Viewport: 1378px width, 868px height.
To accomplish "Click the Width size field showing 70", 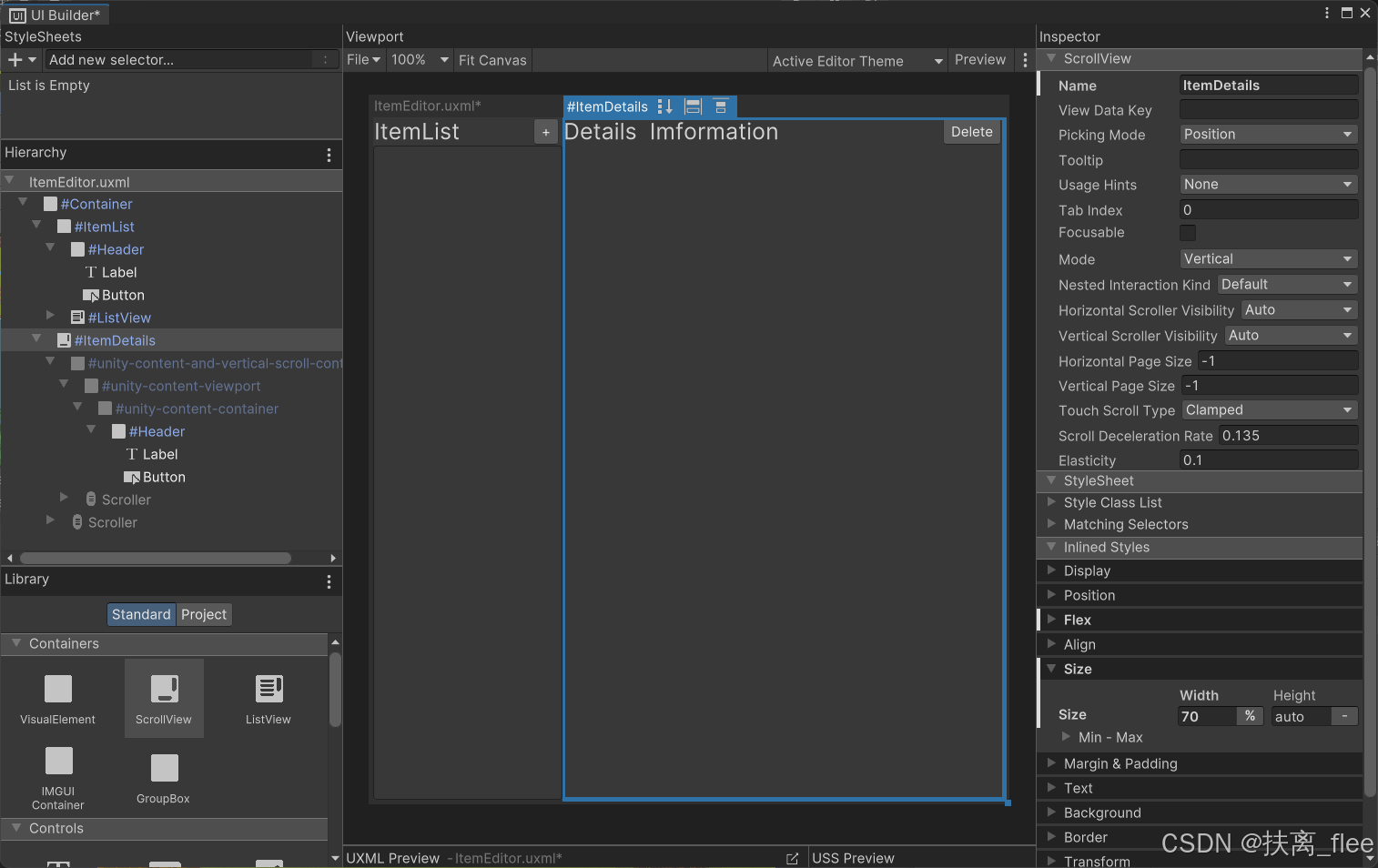I will [x=1207, y=717].
